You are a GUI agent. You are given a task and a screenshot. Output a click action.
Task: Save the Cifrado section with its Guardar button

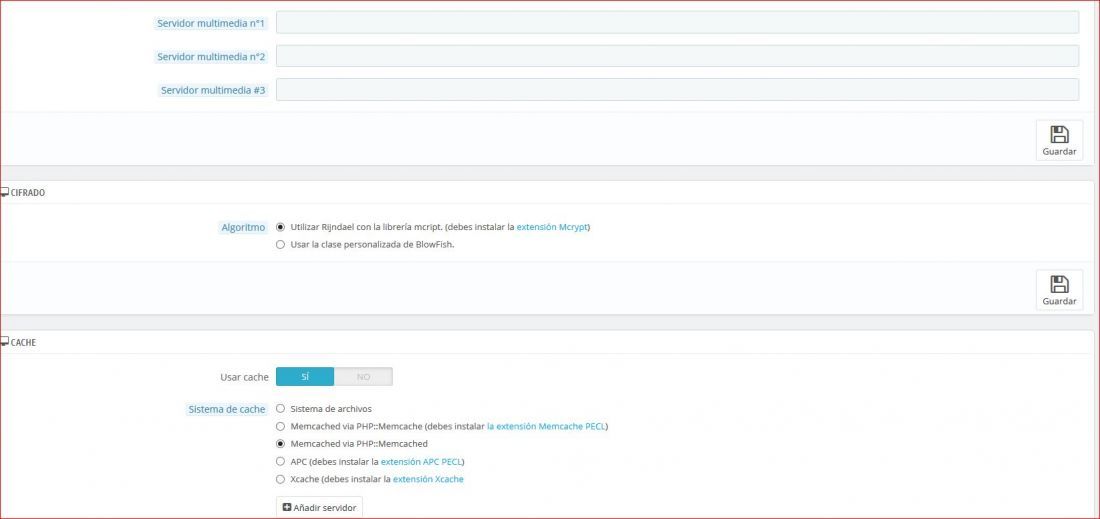click(1059, 290)
